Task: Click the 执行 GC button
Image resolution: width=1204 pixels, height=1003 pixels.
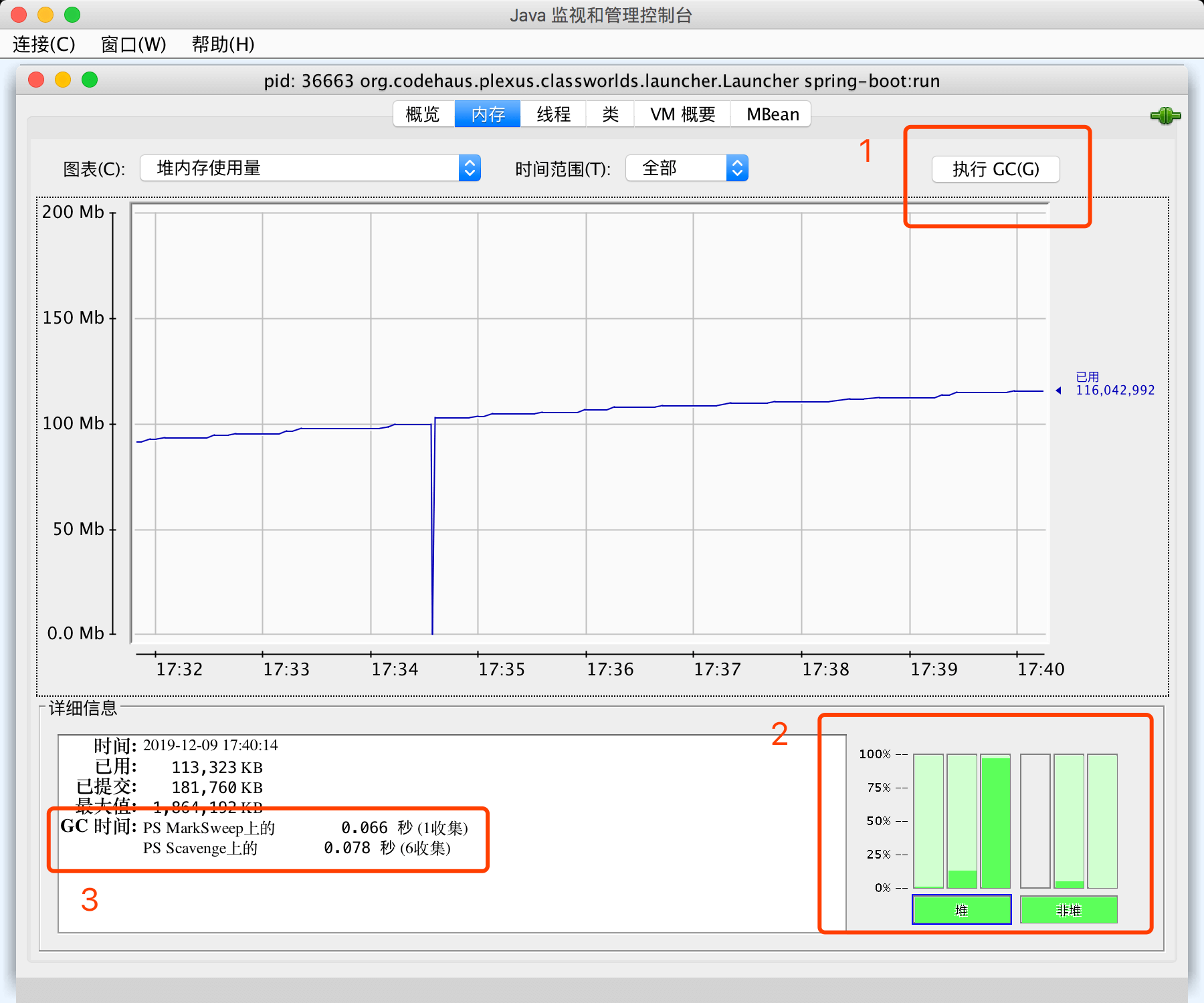Action: click(995, 169)
